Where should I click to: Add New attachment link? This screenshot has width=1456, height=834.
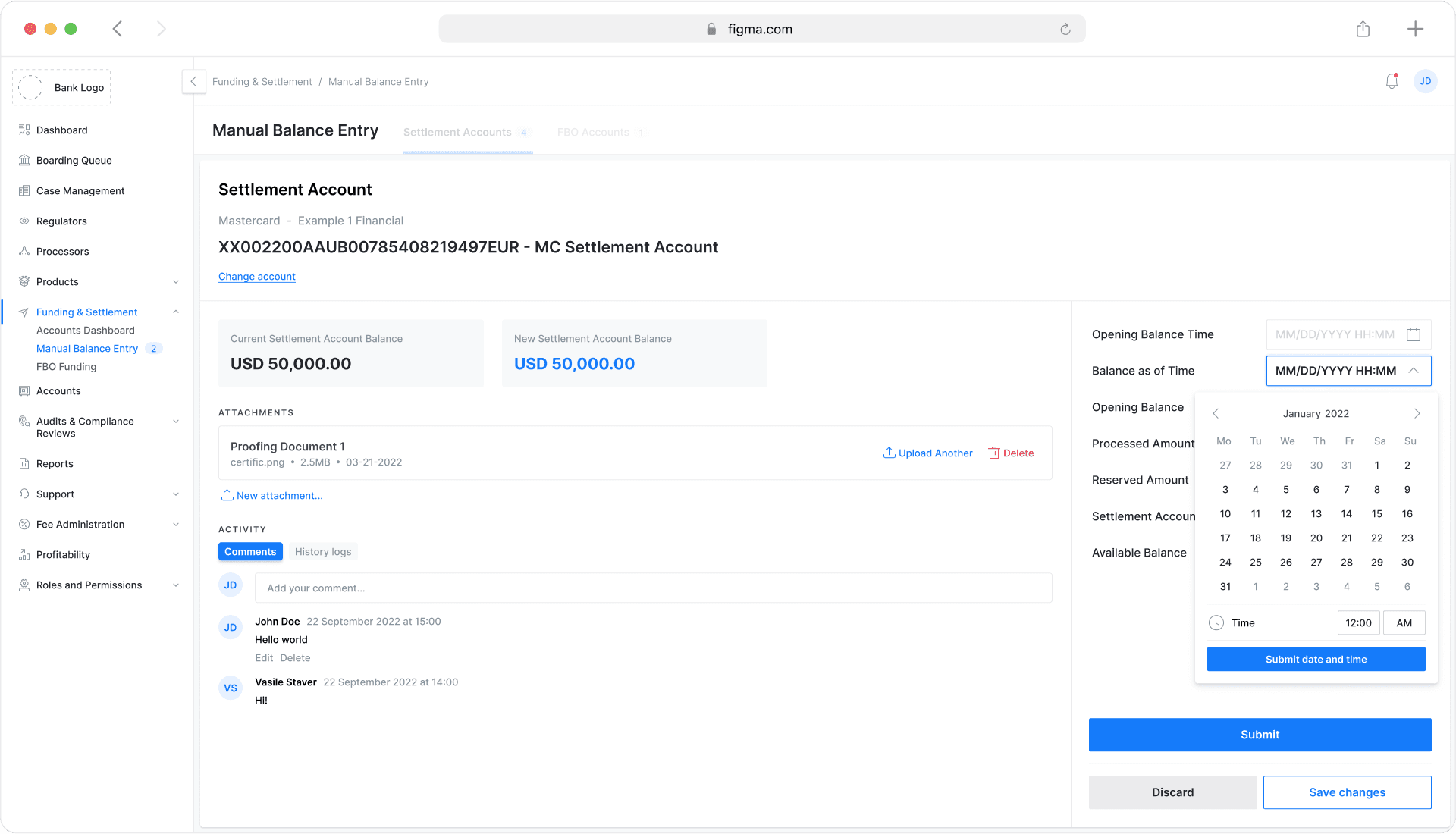click(x=271, y=495)
